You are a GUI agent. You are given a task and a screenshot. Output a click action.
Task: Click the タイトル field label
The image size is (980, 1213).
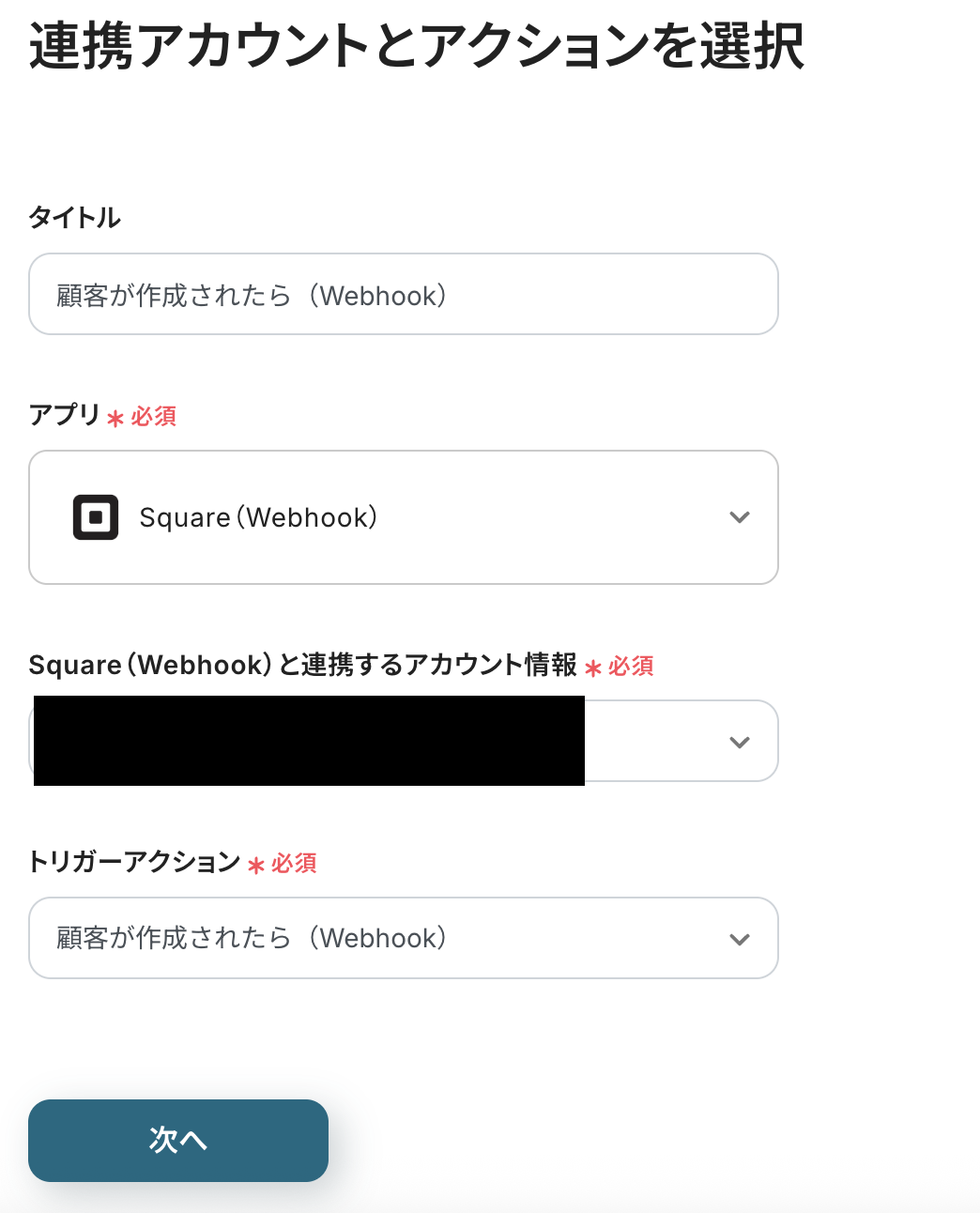75,218
